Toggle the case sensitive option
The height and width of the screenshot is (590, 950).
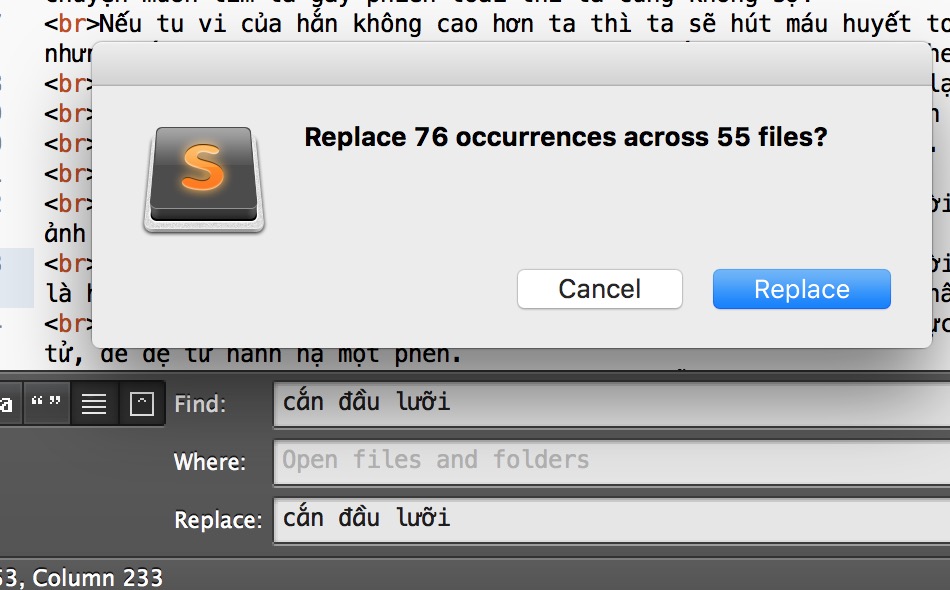coord(6,404)
